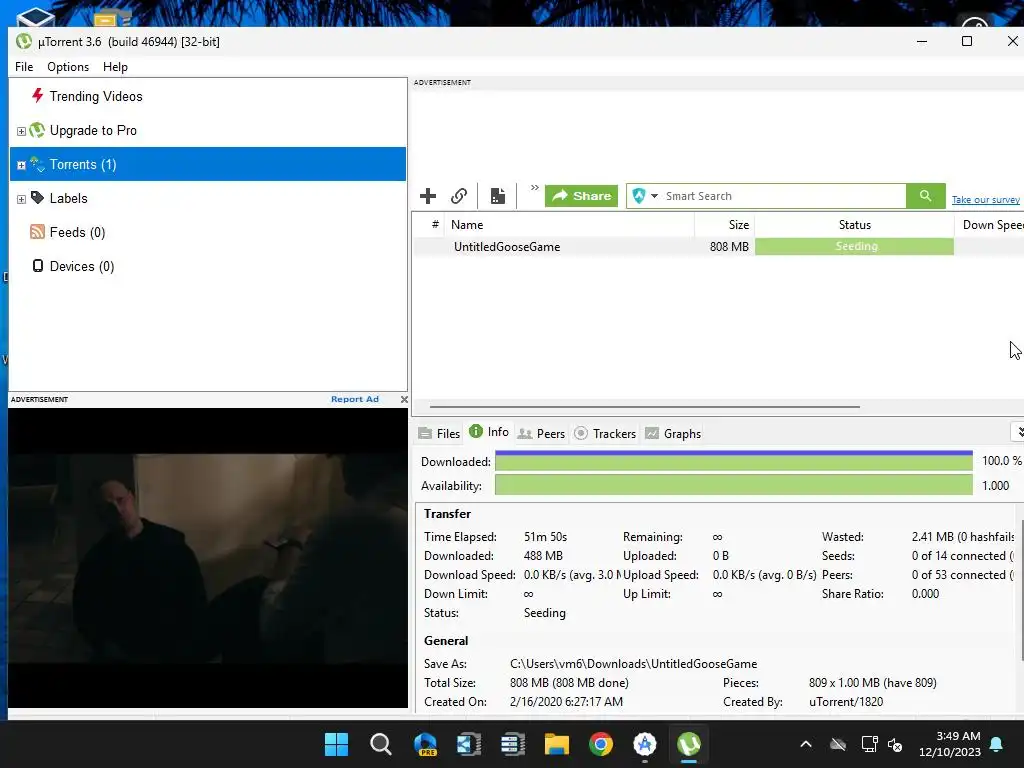Open the Edge PRE taskbar icon
Viewport: 1024px width, 768px height.
point(425,744)
